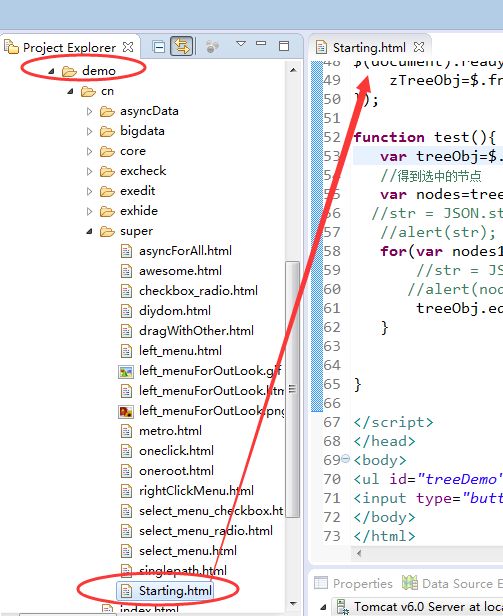The width and height of the screenshot is (503, 616).
Task: Click the asyncData folder icon
Action: [107, 112]
